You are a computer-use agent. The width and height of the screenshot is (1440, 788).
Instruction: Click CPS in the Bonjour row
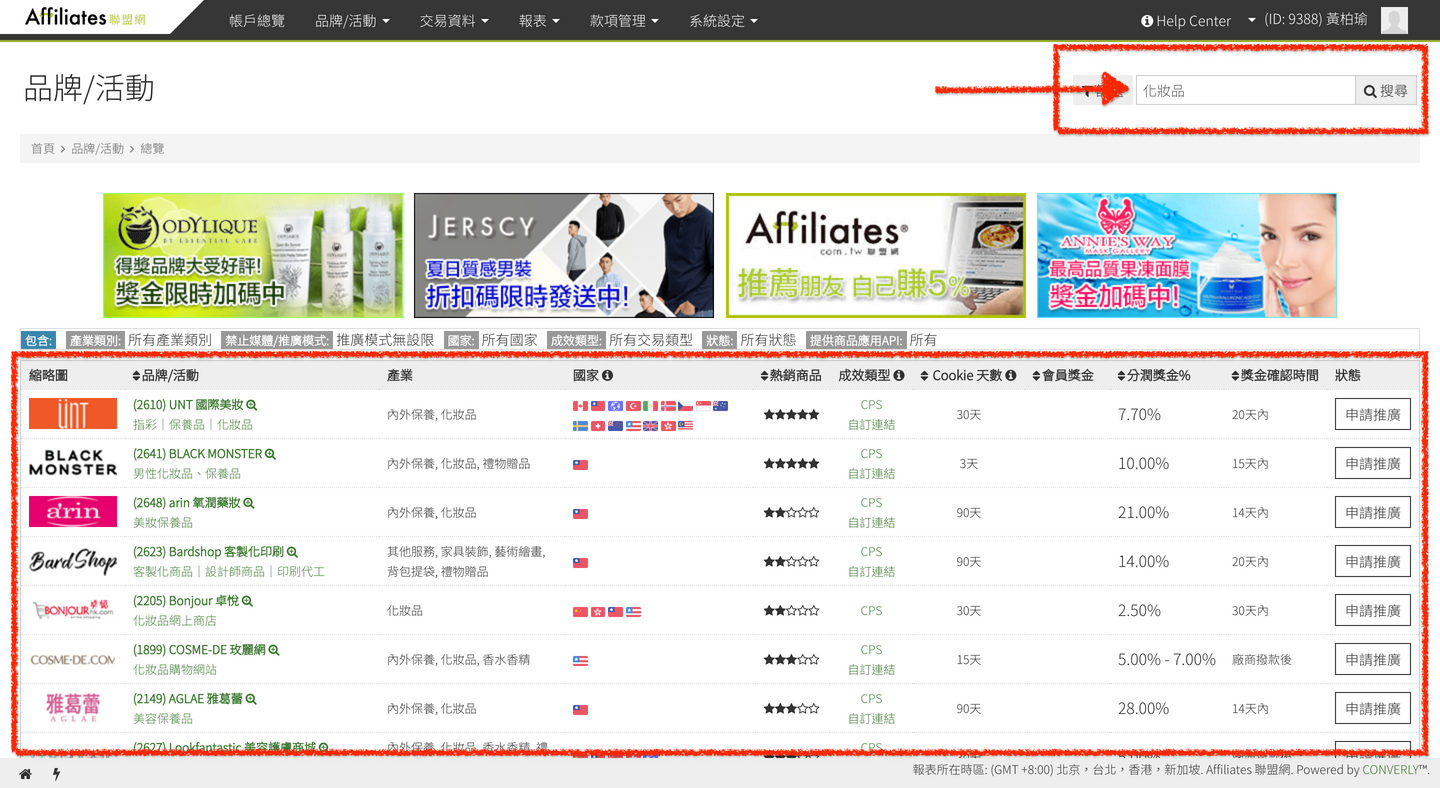click(x=871, y=610)
